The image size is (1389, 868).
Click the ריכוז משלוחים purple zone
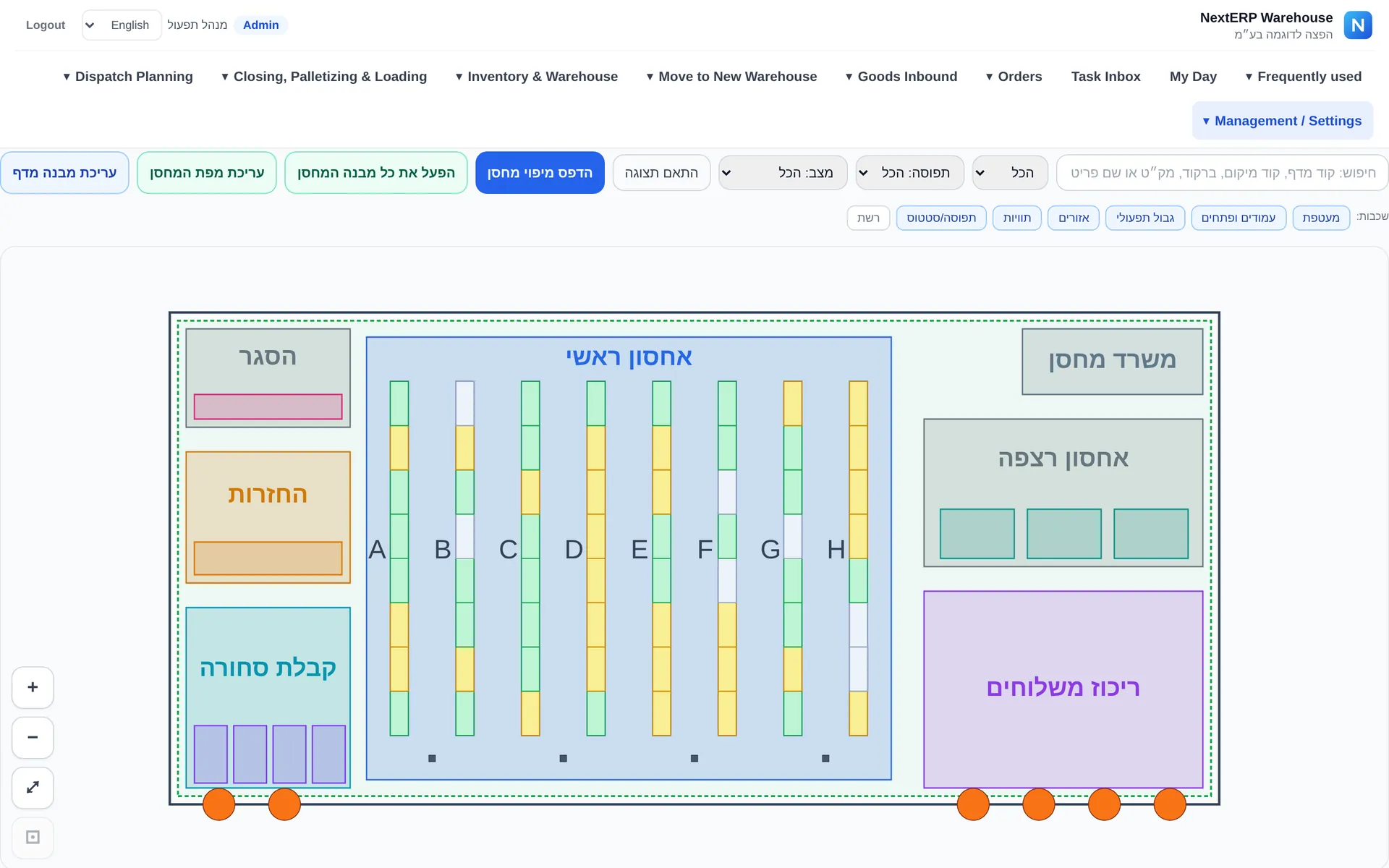coord(1063,689)
